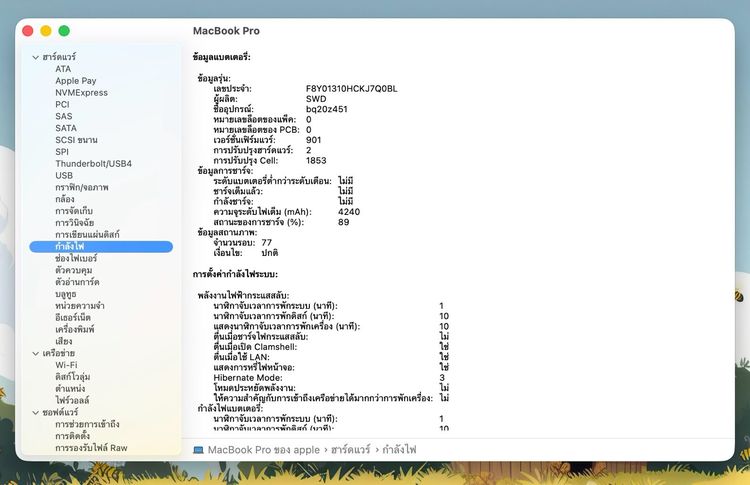Click cycle count value 77

coord(266,242)
